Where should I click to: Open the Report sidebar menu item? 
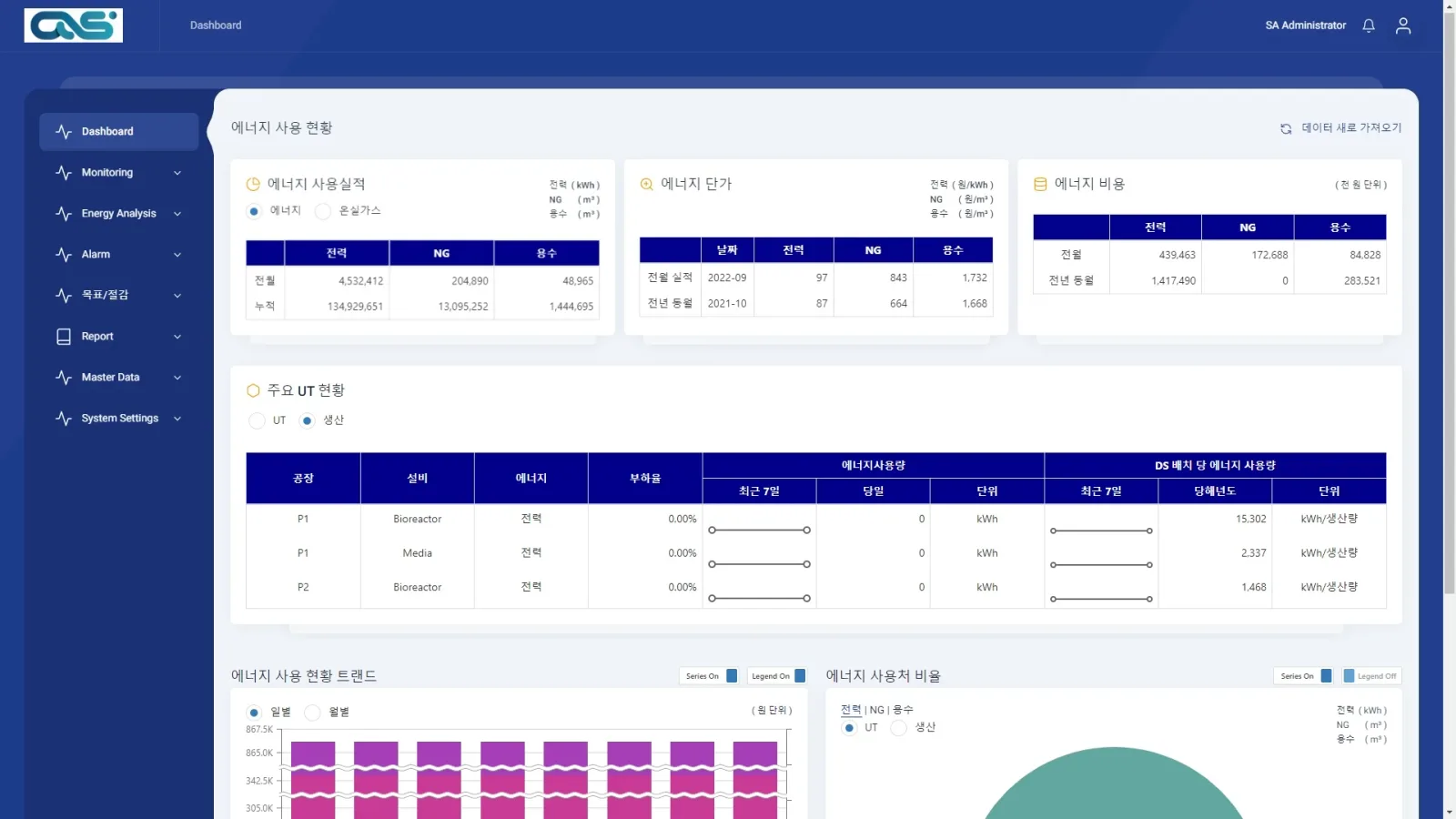(x=118, y=336)
